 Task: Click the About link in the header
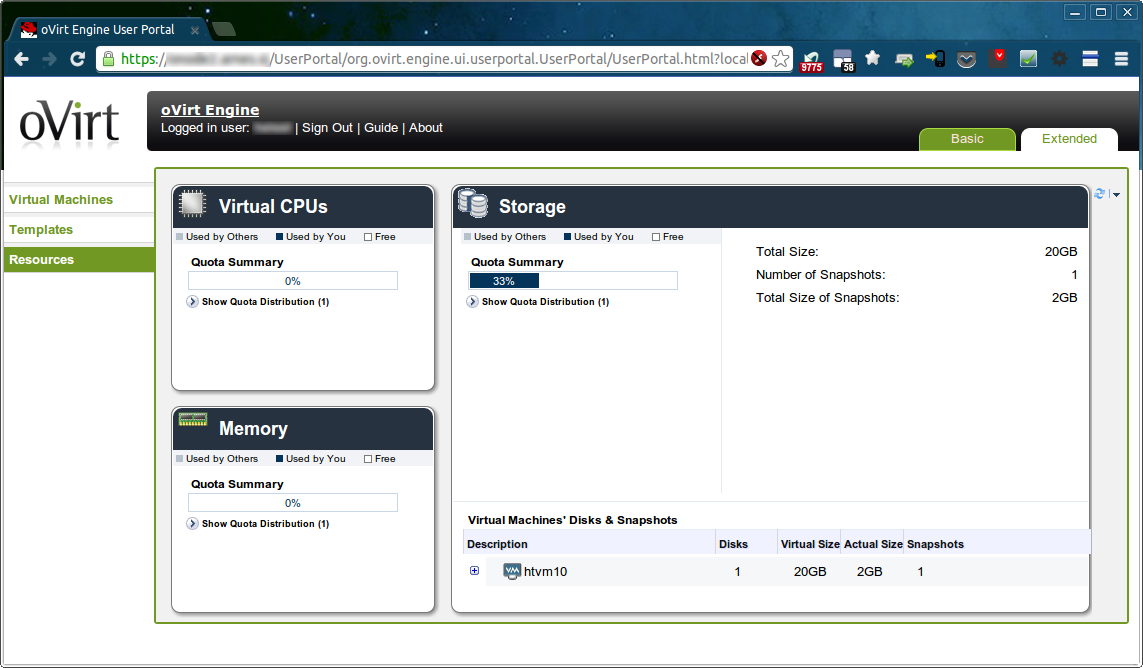point(426,128)
